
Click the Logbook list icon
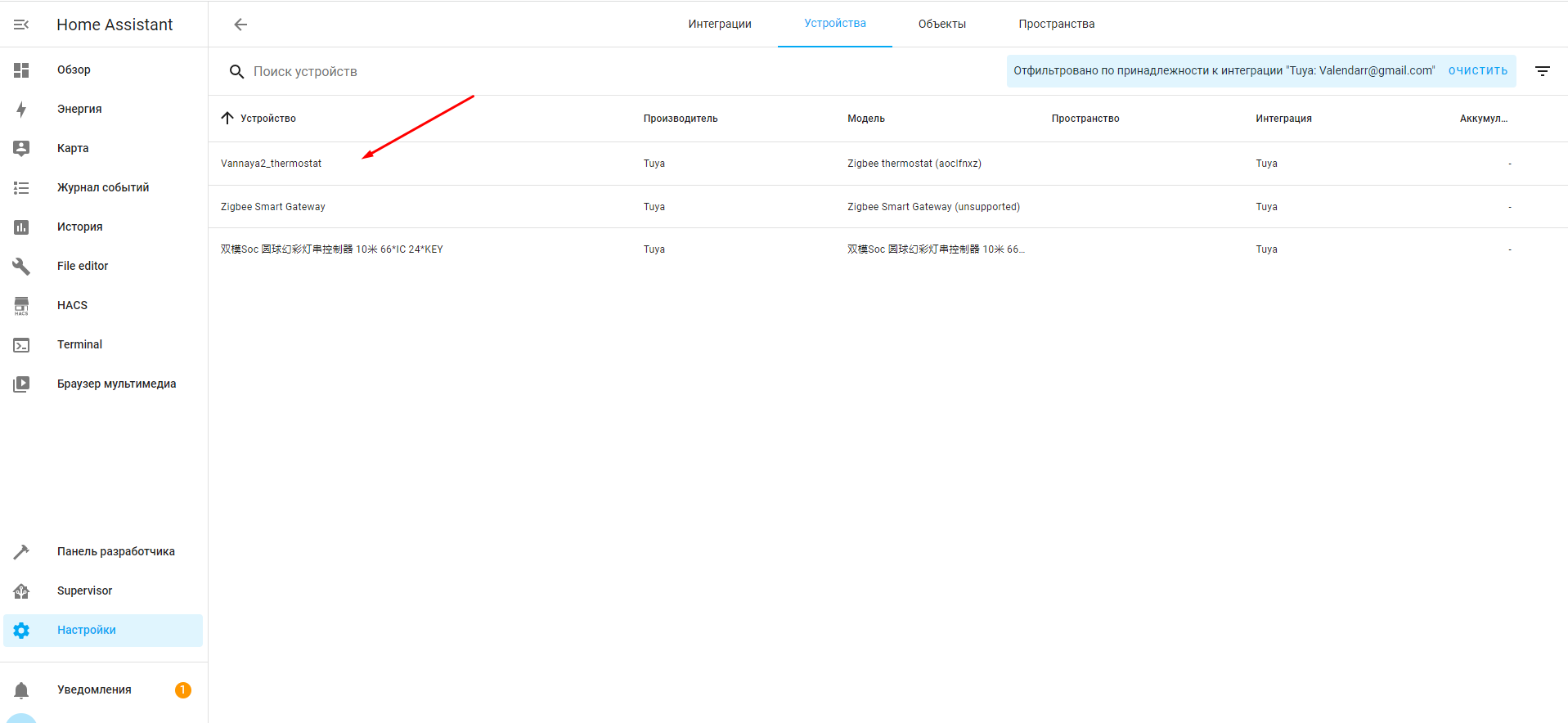[21, 188]
